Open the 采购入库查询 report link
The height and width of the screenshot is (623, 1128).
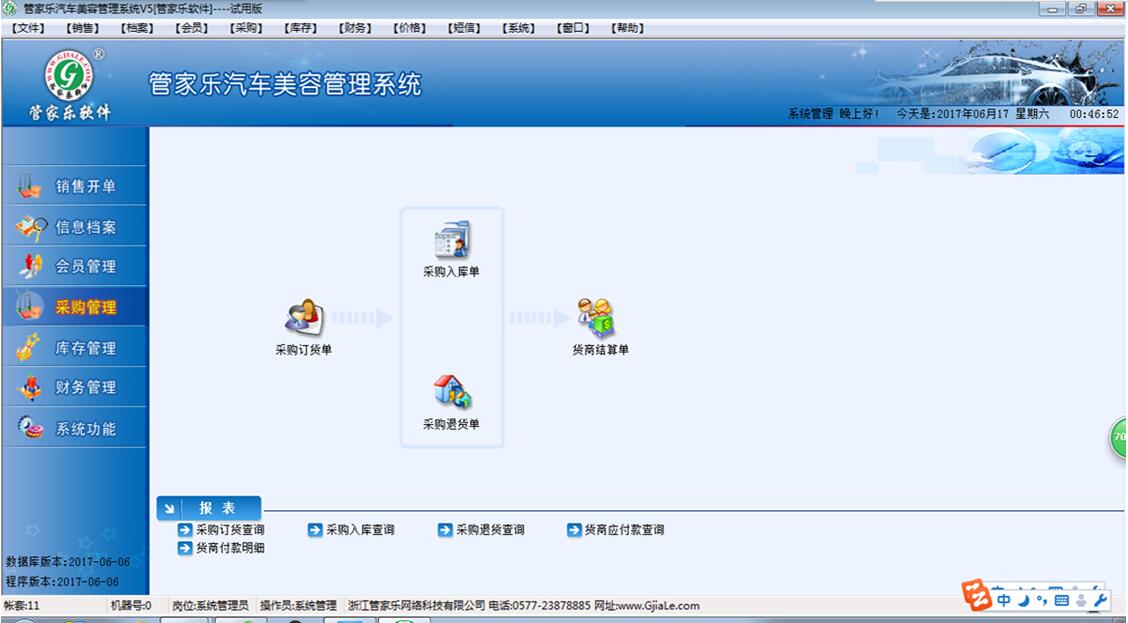[362, 530]
